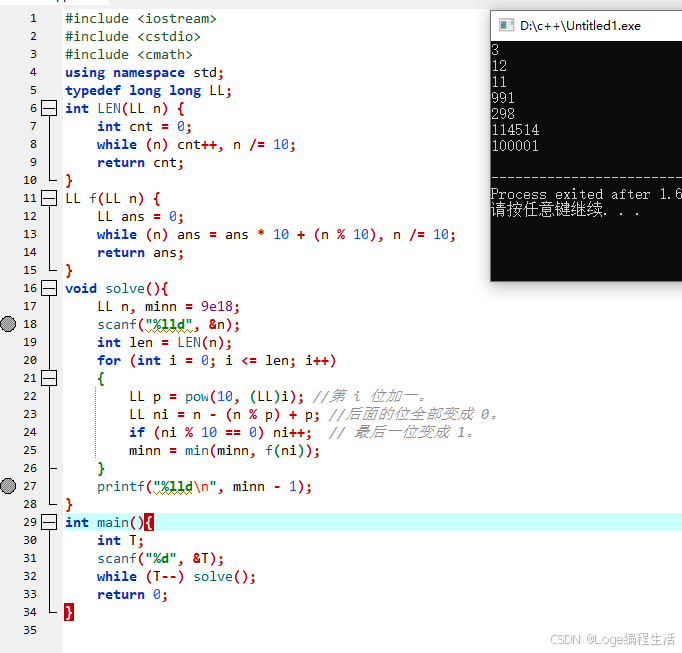The height and width of the screenshot is (653, 682).
Task: Click line number 35 in the gutter
Action: 30,630
